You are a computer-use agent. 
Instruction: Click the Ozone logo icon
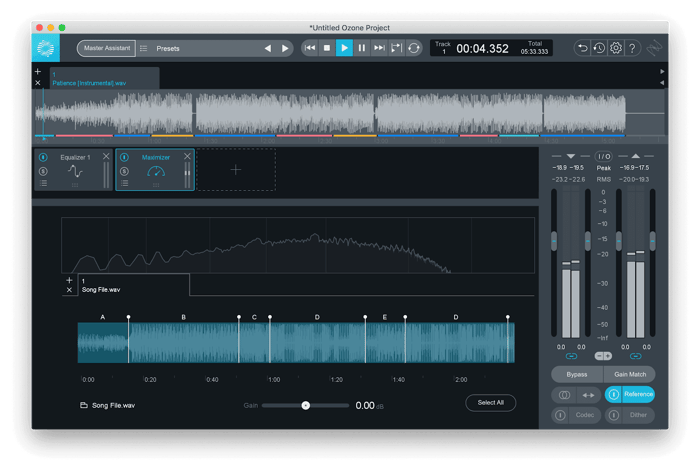click(x=46, y=48)
